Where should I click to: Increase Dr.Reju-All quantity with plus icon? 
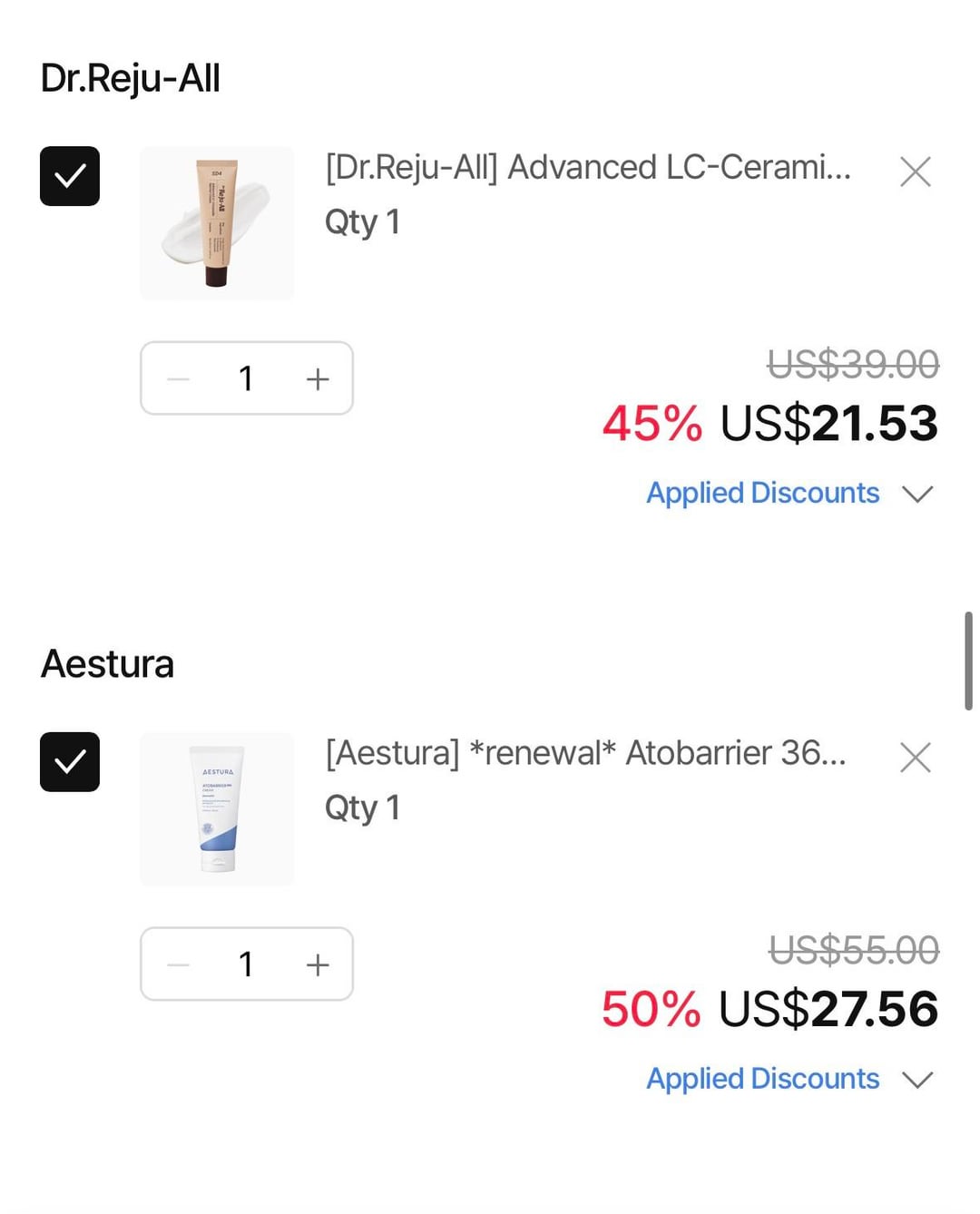[317, 379]
